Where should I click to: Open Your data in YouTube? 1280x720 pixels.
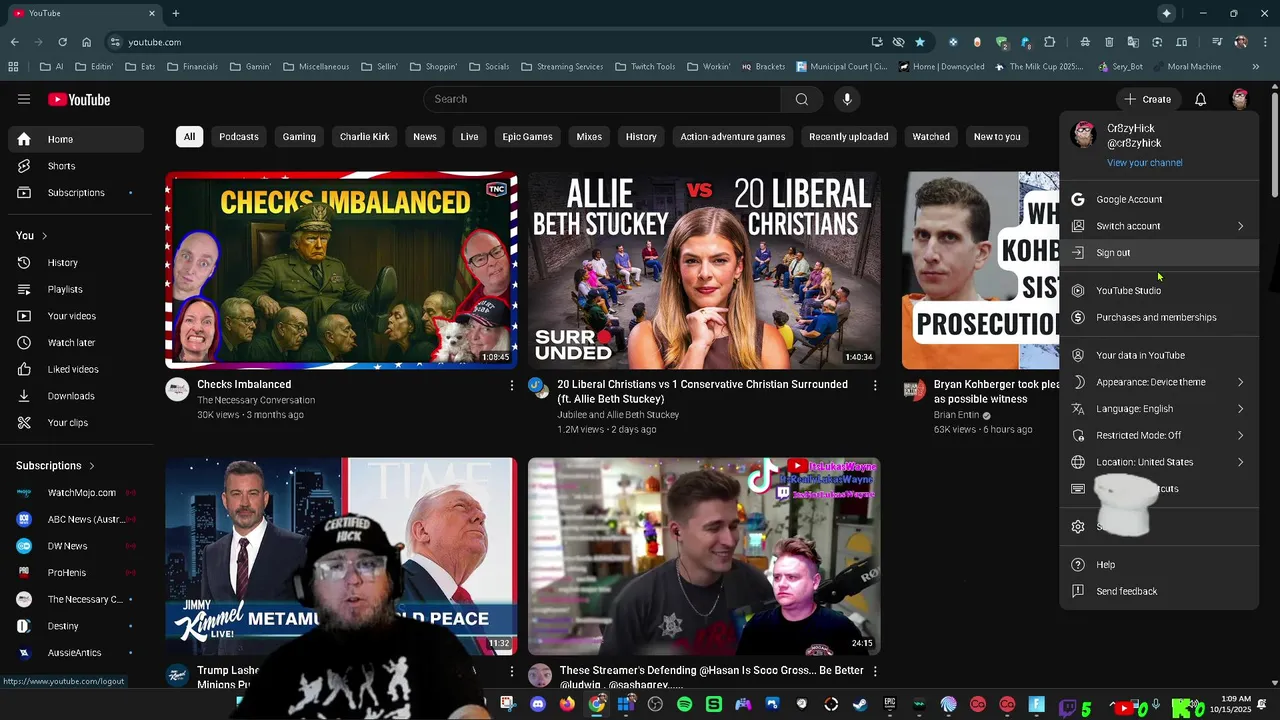tap(1159, 355)
